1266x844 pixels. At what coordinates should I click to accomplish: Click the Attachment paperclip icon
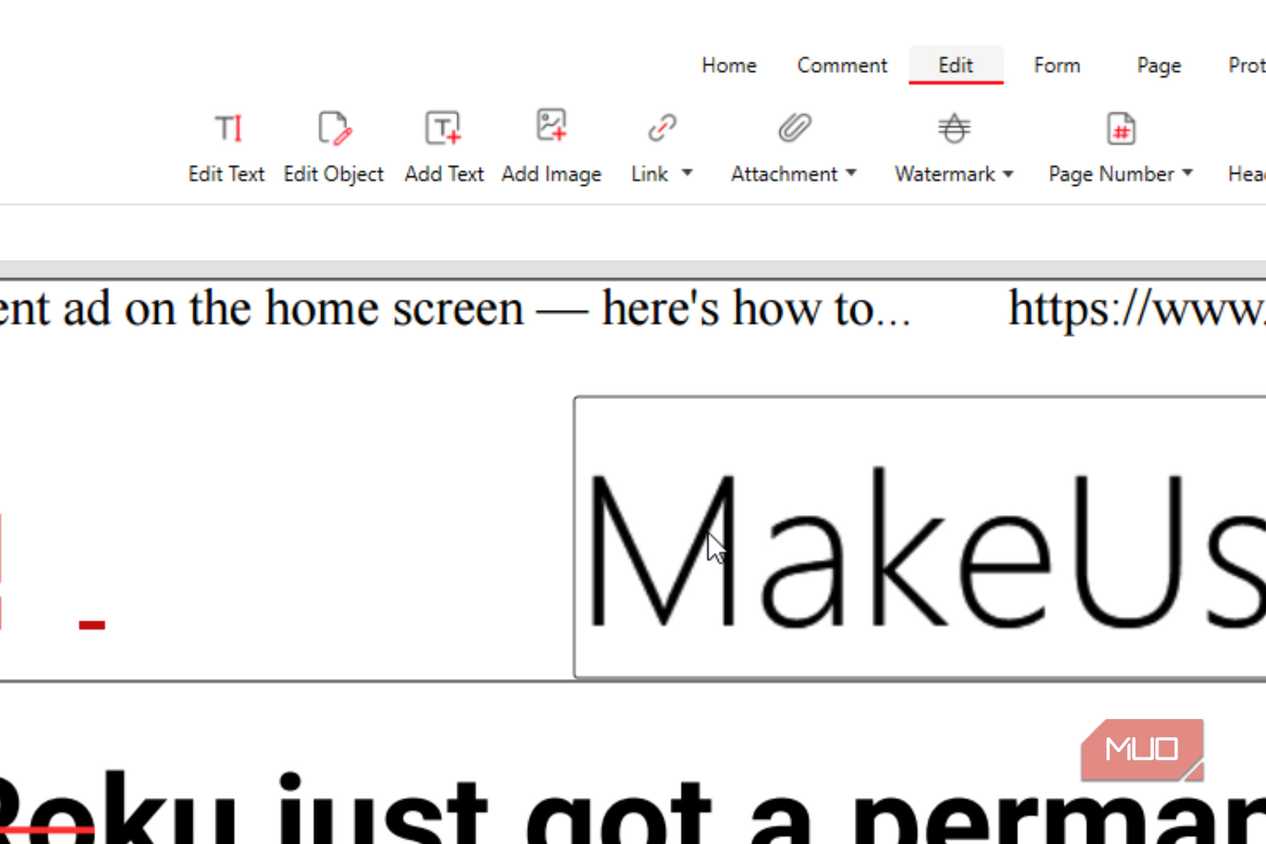tap(795, 128)
